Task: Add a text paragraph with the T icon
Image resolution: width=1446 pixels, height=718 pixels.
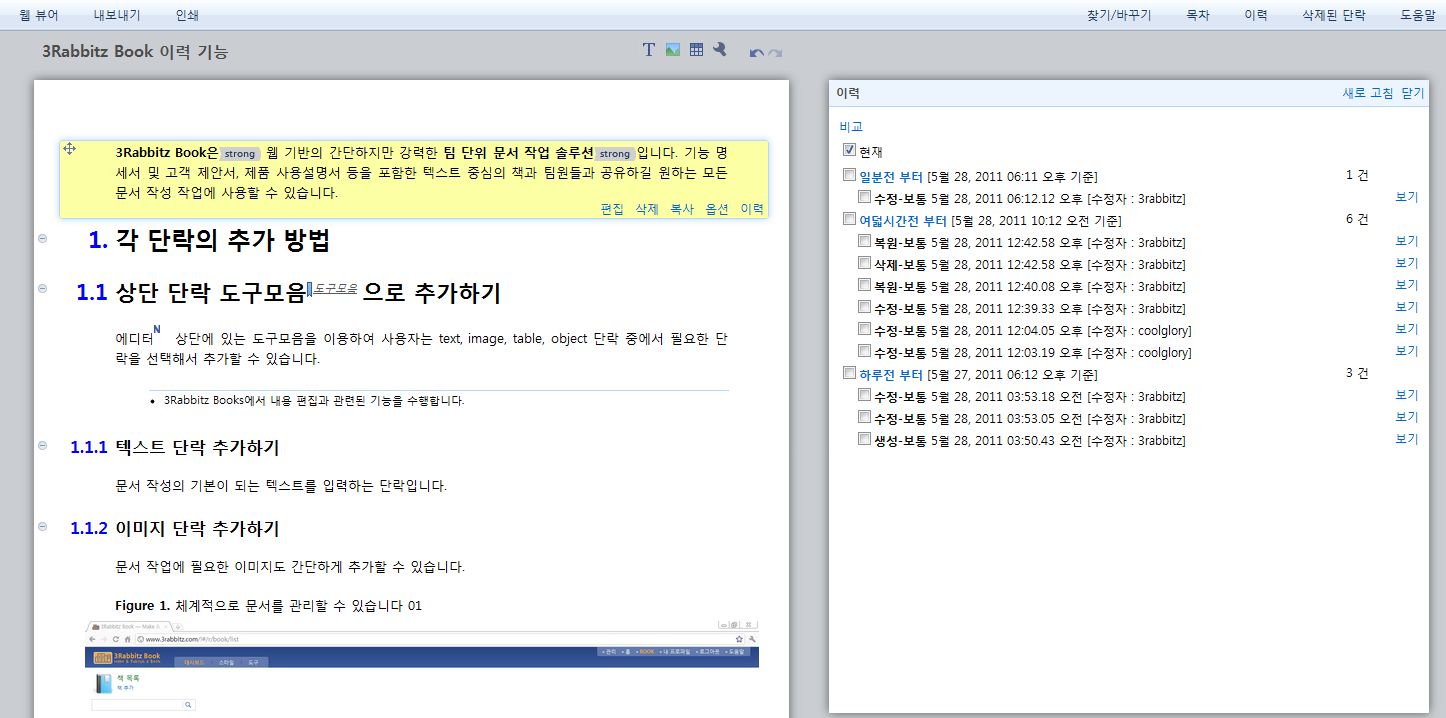Action: point(648,50)
